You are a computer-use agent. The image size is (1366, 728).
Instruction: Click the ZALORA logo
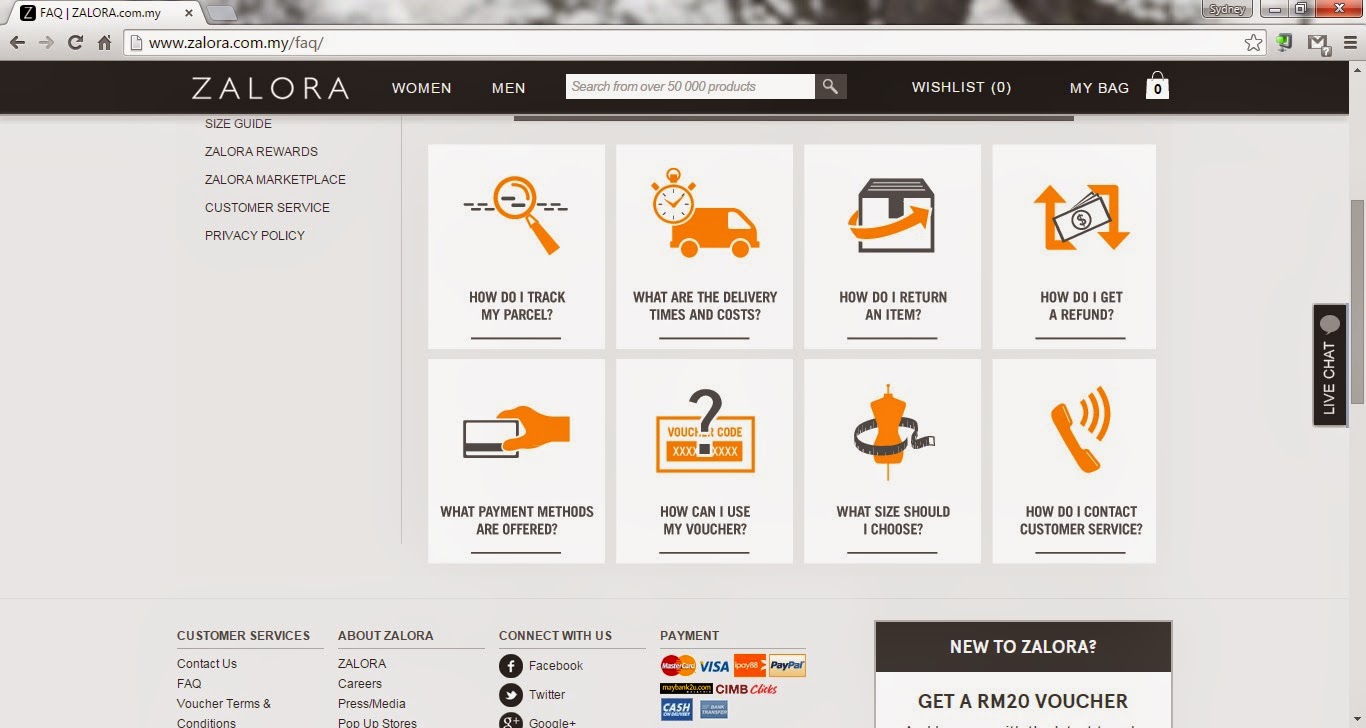pyautogui.click(x=270, y=87)
